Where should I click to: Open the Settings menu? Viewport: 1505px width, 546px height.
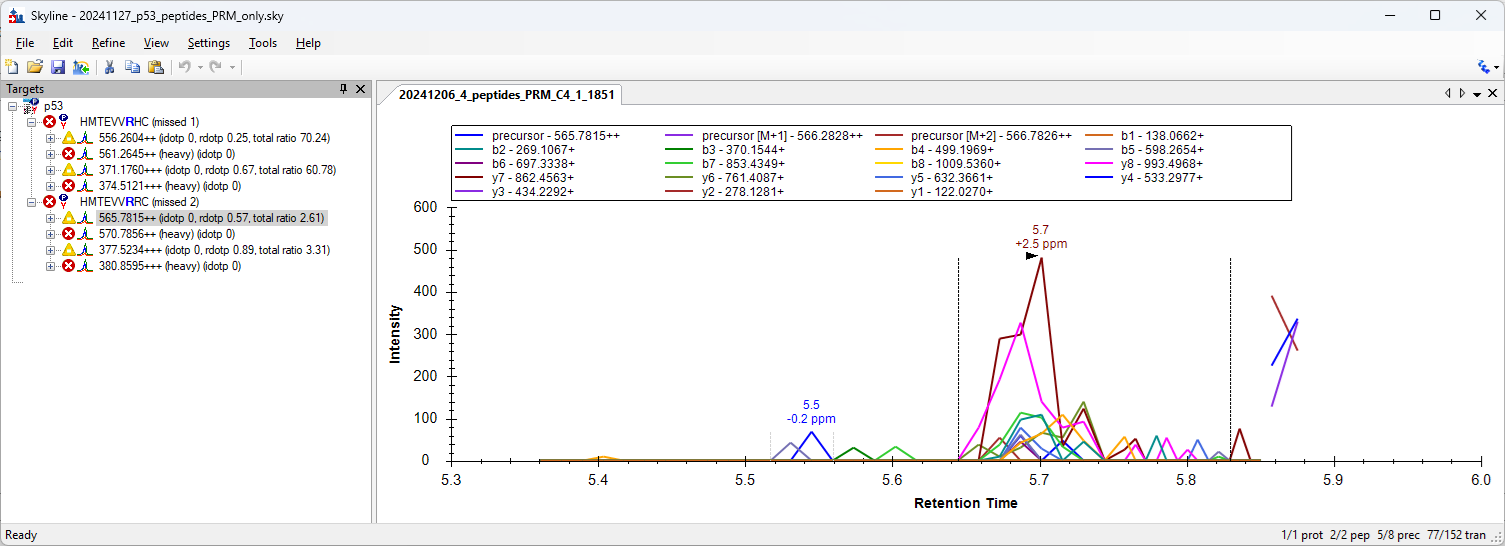tap(208, 43)
